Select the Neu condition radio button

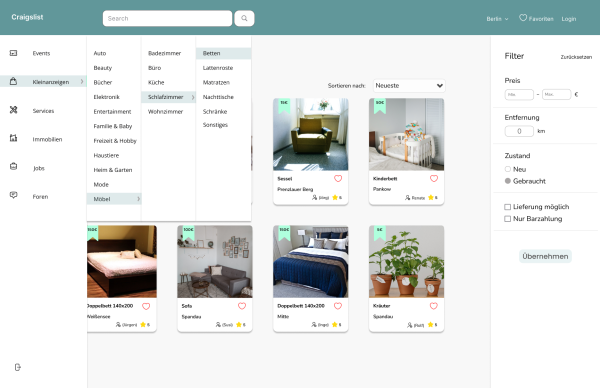click(508, 169)
